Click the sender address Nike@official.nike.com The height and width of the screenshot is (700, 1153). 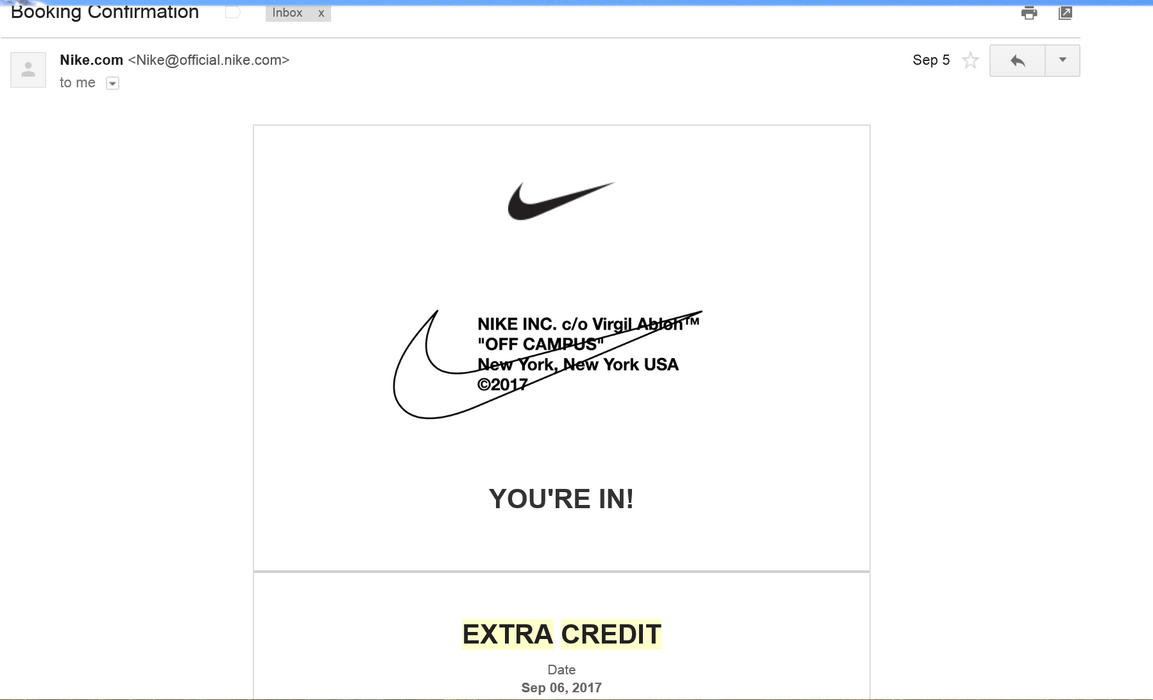(209, 60)
